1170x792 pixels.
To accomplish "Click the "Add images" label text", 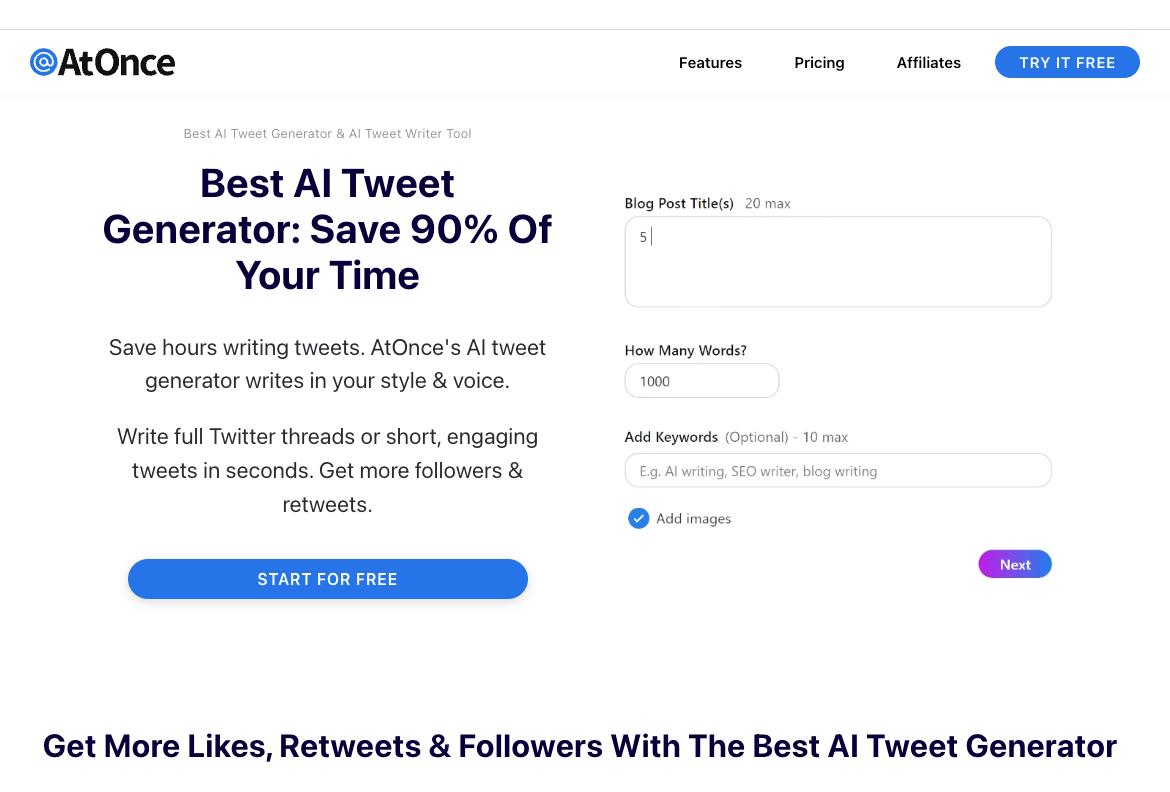I will tap(693, 519).
